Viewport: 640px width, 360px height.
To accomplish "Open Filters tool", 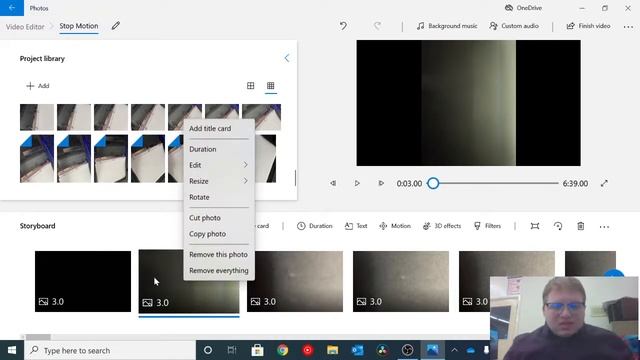I will tap(487, 226).
